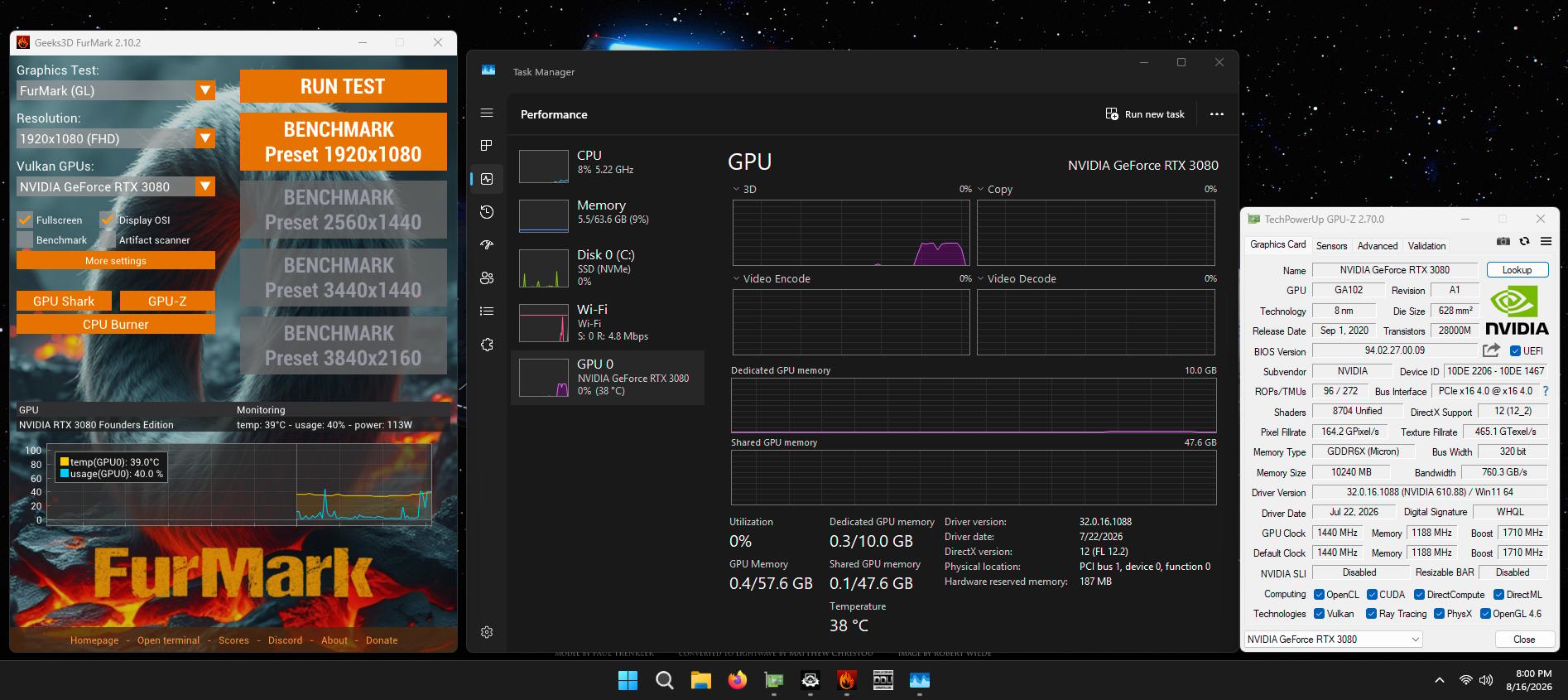This screenshot has width=1568, height=700.
Task: Select Performance icon in Task Manager sidebar
Action: click(487, 179)
